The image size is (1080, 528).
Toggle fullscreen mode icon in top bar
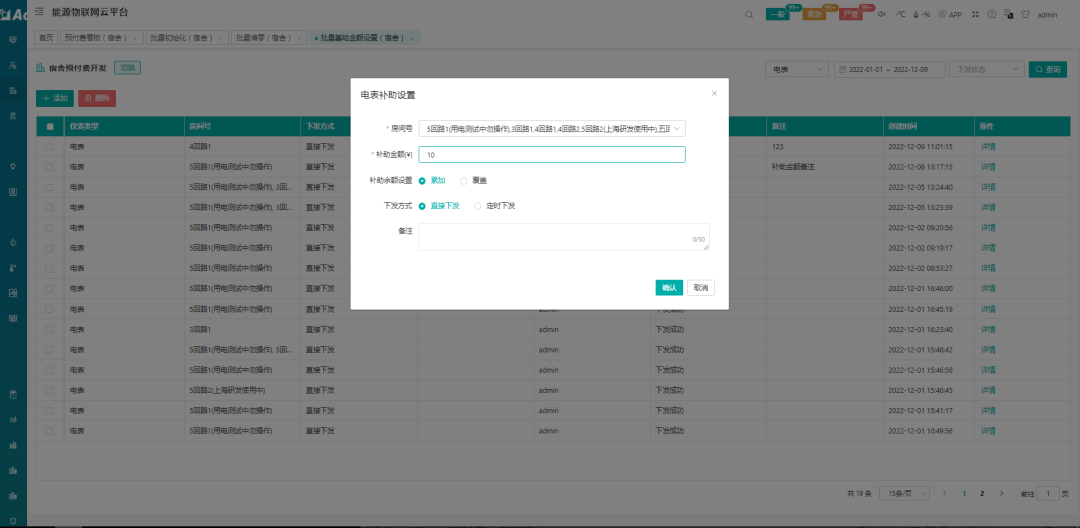[975, 14]
